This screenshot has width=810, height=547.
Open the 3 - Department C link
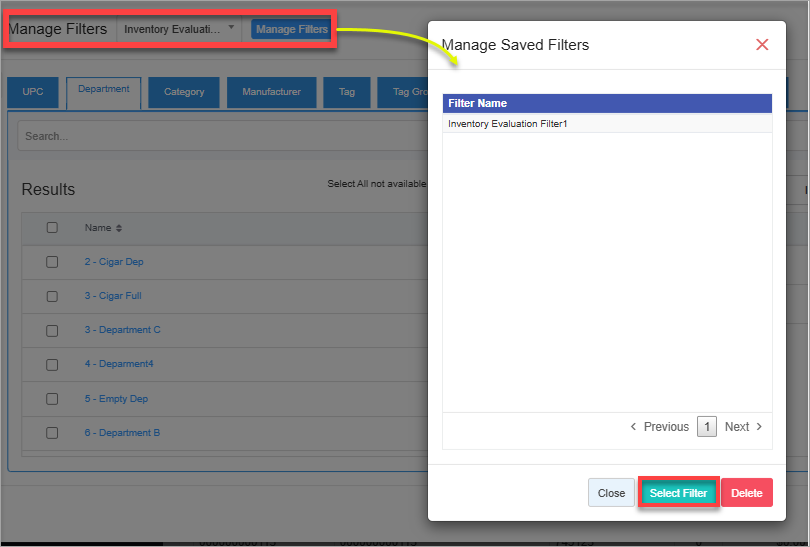click(122, 330)
